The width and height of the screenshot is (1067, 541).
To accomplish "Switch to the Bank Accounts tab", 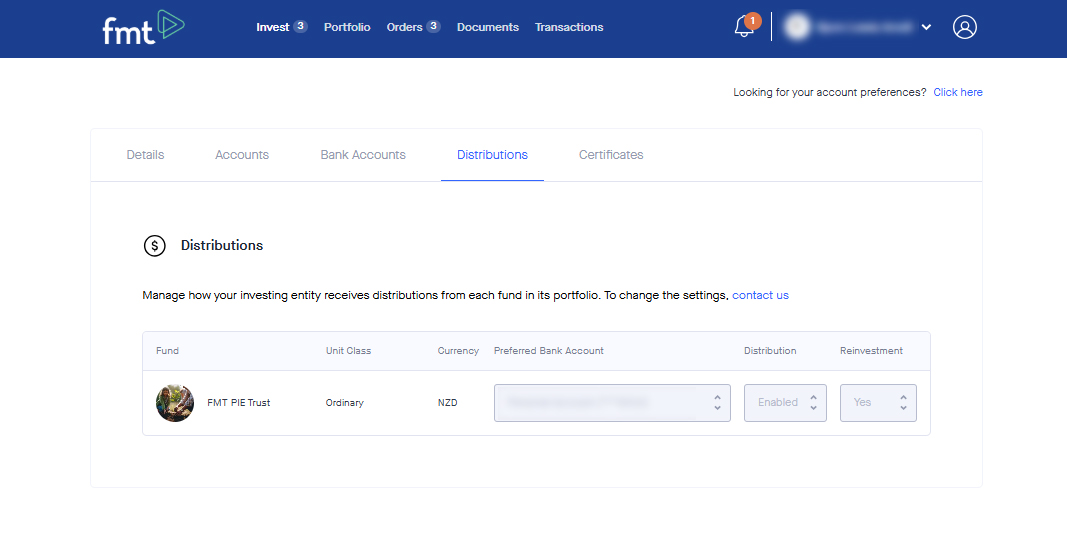I will (363, 155).
